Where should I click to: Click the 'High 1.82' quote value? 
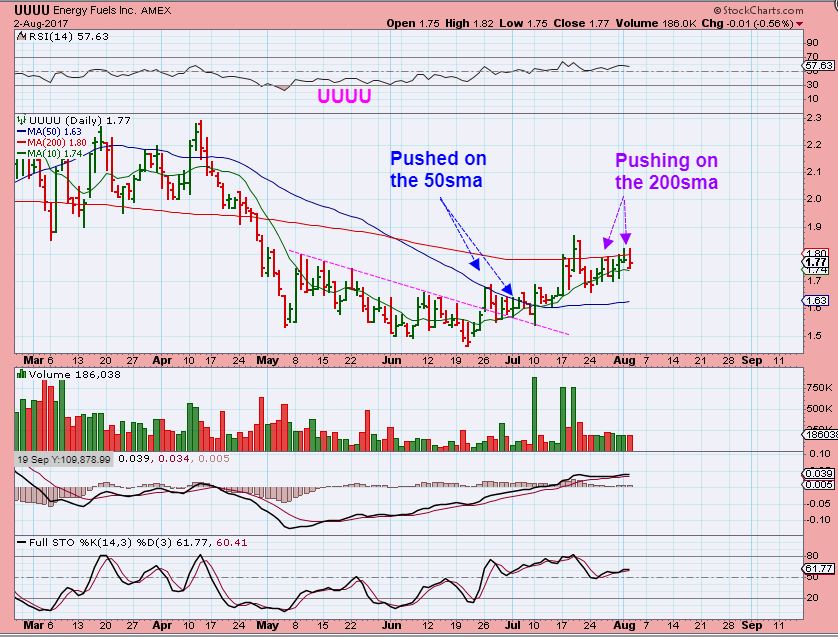[470, 24]
